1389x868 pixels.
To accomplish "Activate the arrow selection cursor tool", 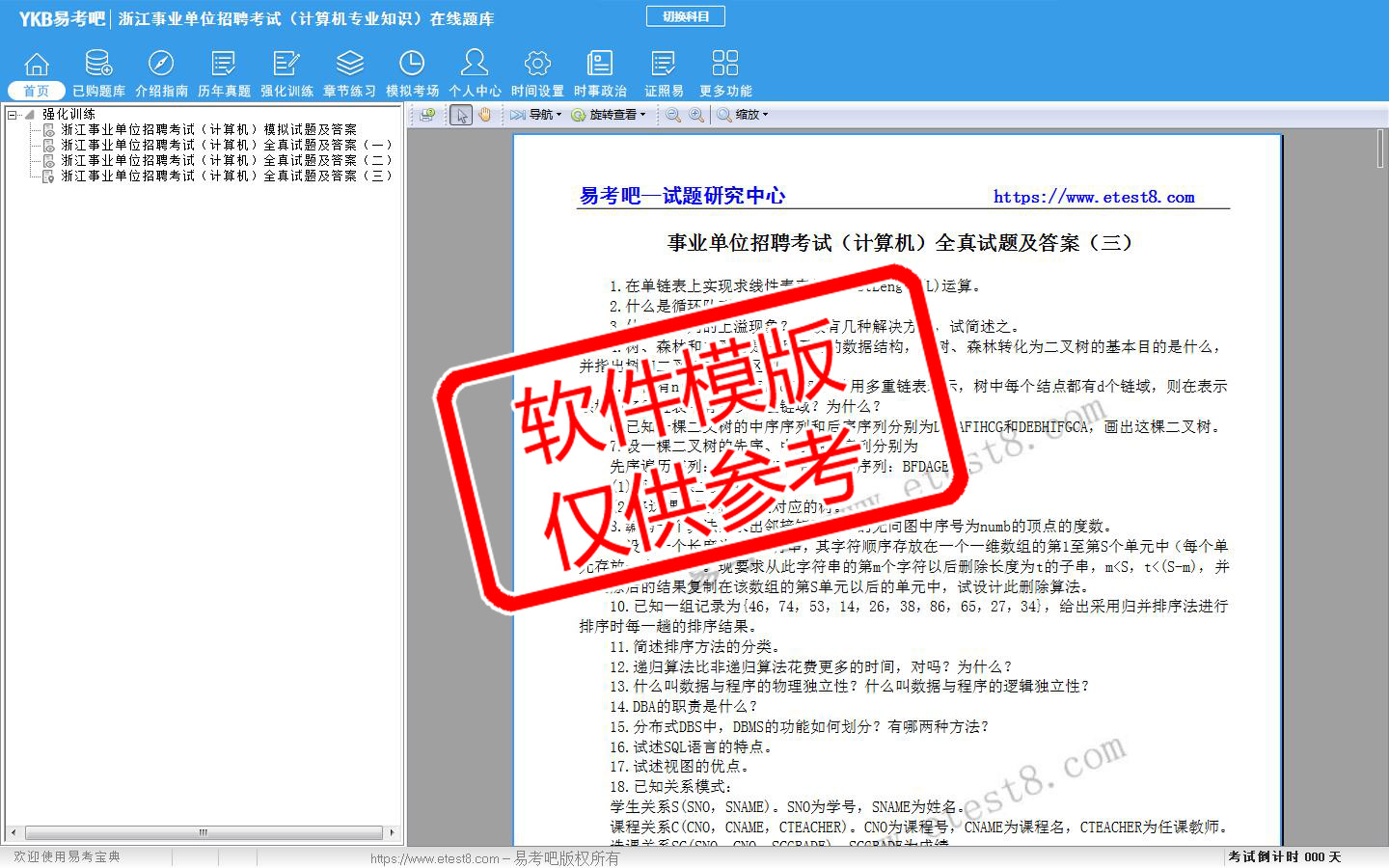I will pos(461,115).
